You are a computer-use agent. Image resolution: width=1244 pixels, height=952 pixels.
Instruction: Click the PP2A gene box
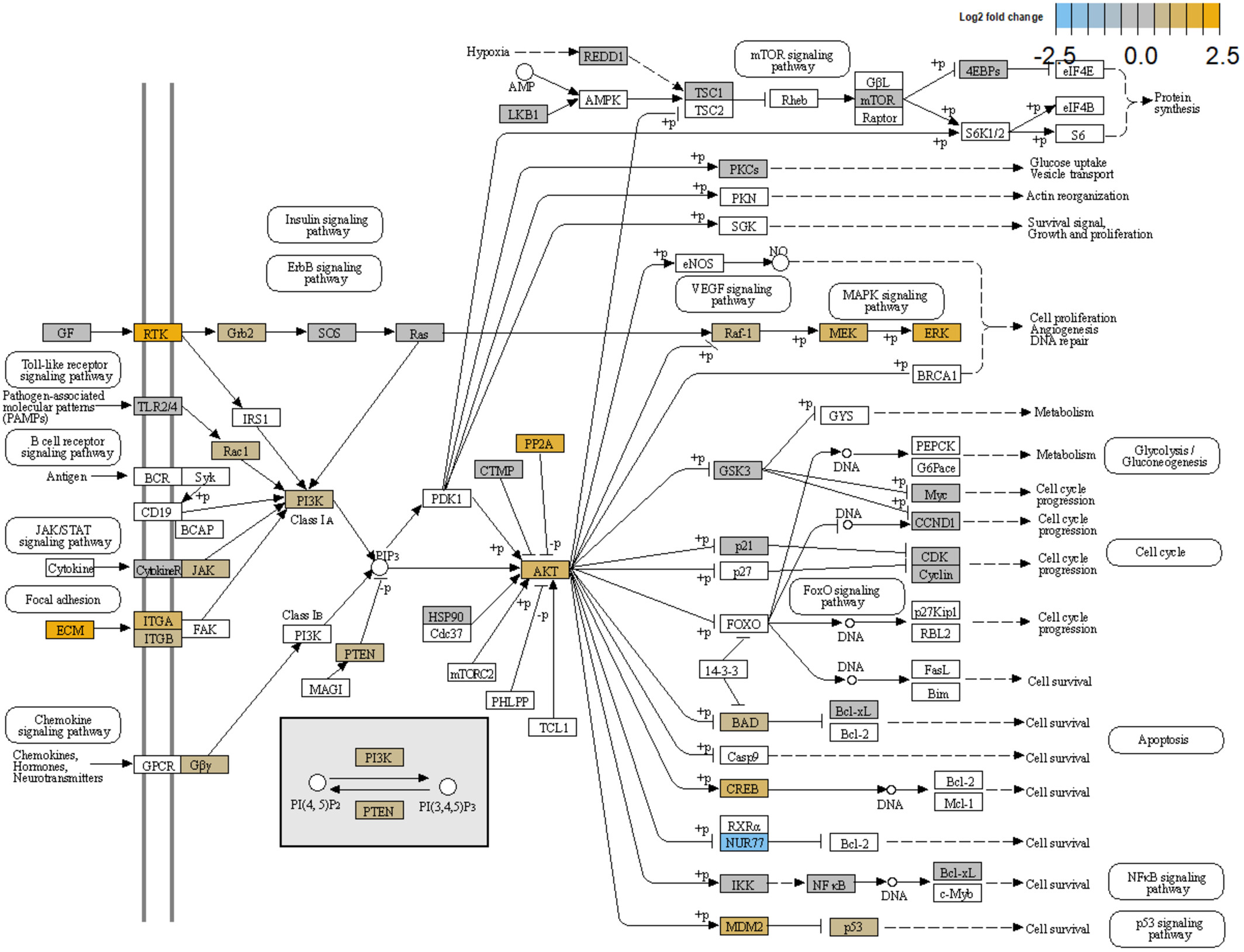pos(540,444)
